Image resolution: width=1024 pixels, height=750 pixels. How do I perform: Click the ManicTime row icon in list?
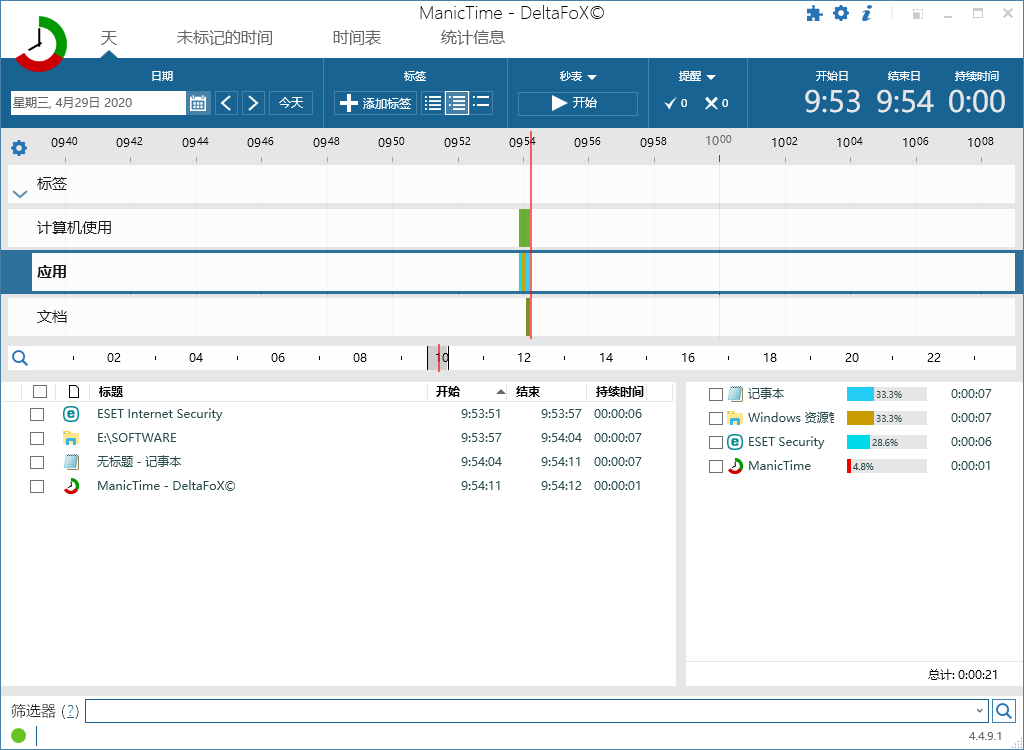(71, 486)
